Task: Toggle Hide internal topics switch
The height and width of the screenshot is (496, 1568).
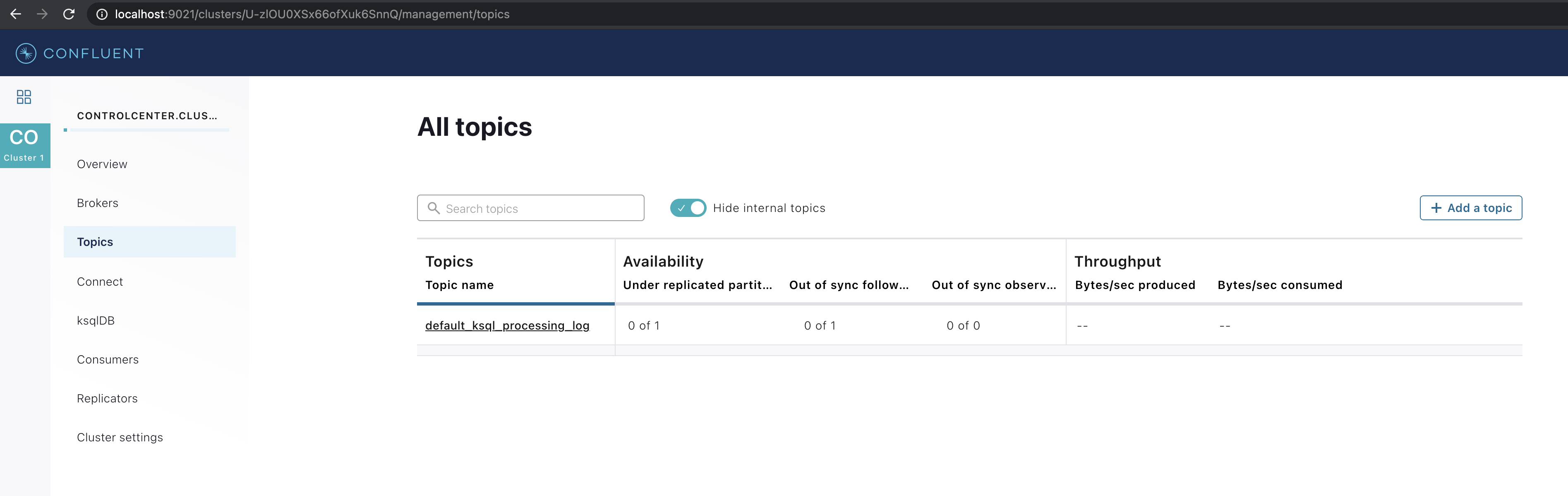Action: tap(688, 208)
